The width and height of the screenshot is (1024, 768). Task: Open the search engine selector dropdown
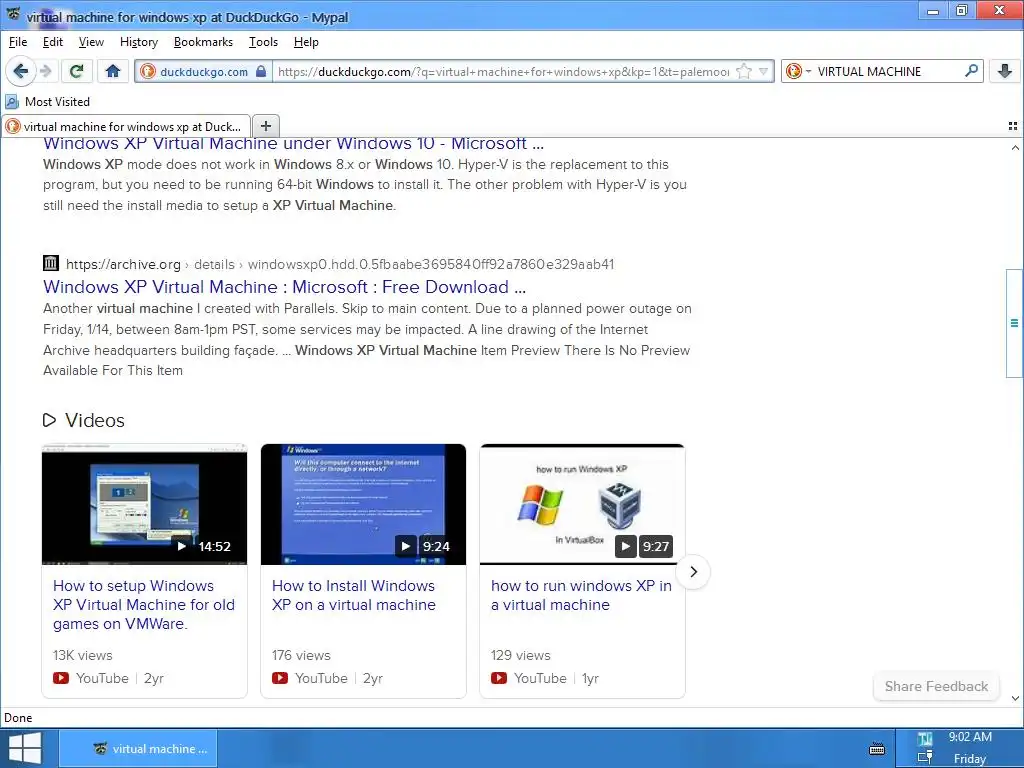click(798, 71)
